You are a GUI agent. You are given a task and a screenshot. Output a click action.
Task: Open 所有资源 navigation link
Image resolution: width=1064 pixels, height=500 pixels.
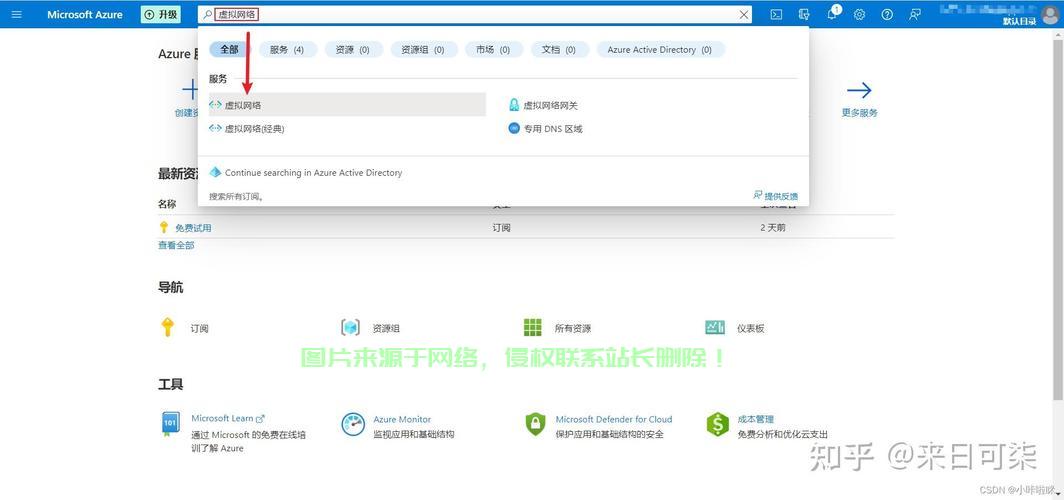(x=573, y=328)
